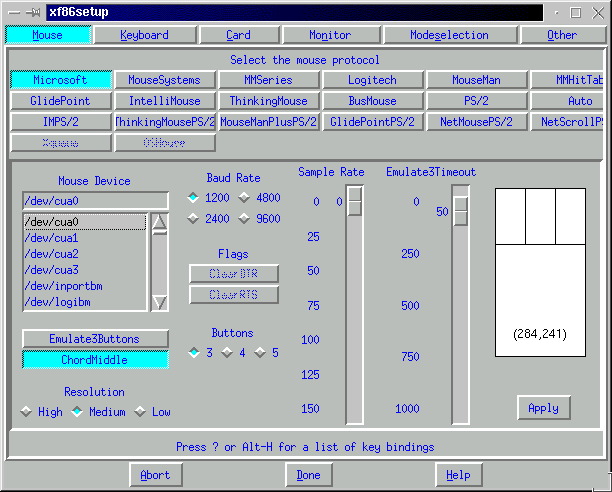
Task: Click in the mouse device text field
Action: pyautogui.click(x=95, y=201)
